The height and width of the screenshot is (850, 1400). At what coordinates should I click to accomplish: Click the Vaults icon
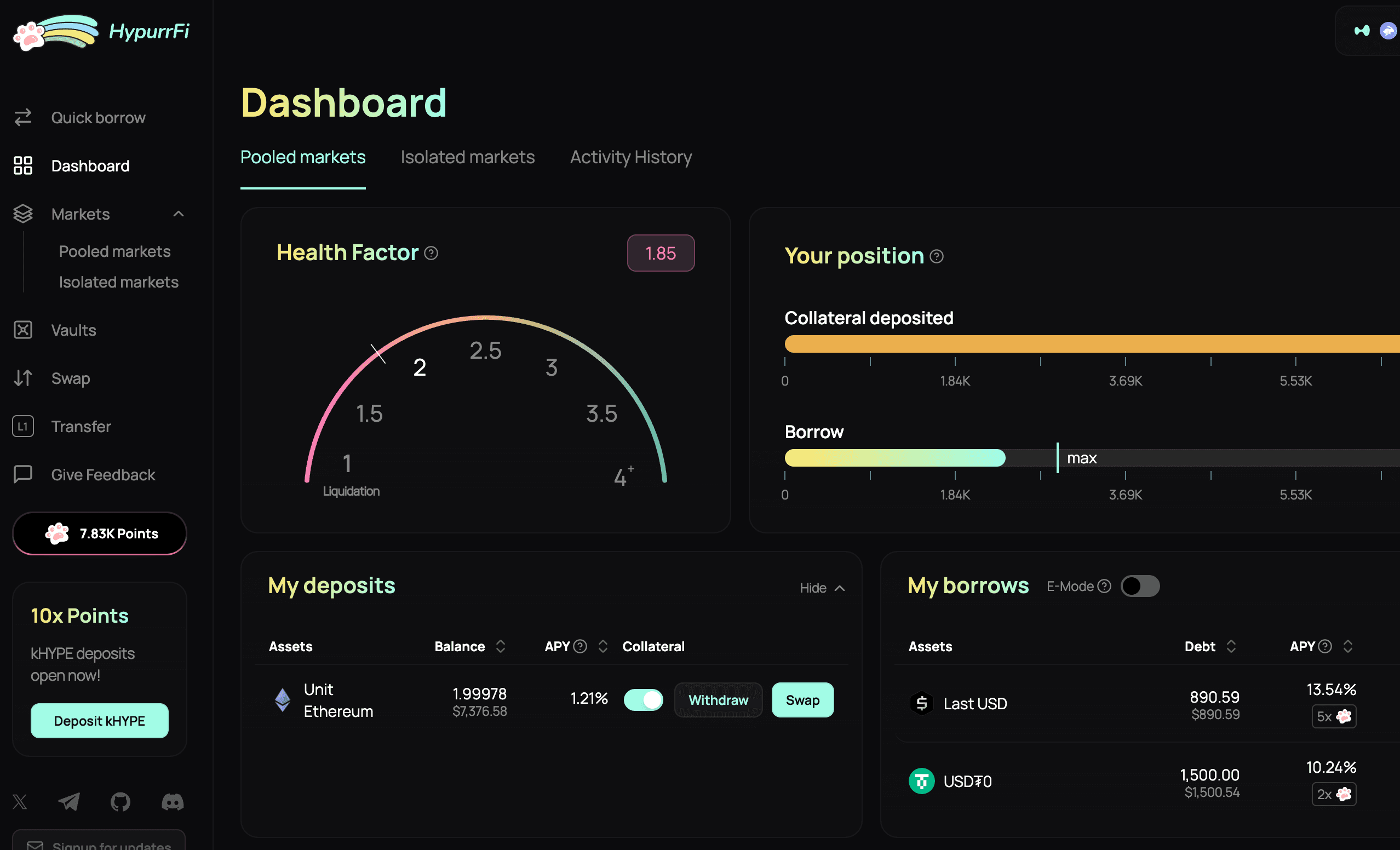(x=22, y=330)
